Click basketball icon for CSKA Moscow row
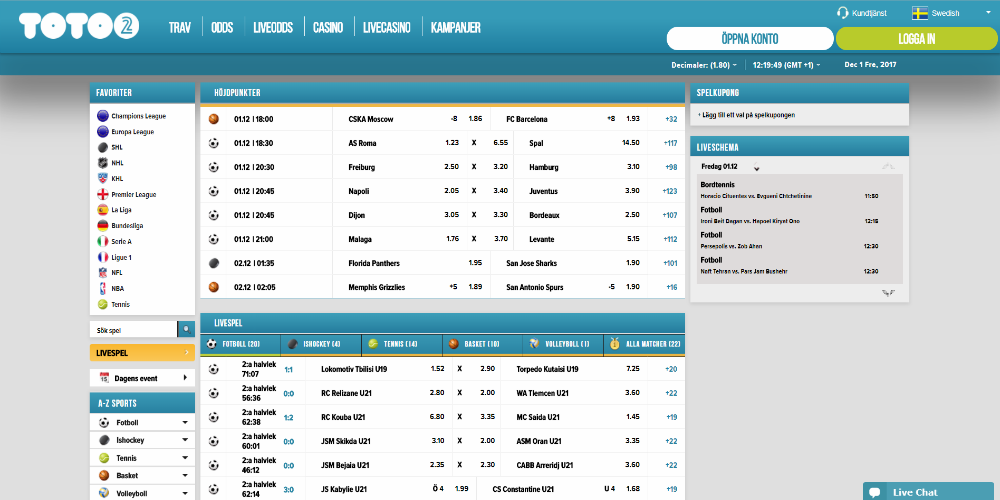 [x=214, y=119]
